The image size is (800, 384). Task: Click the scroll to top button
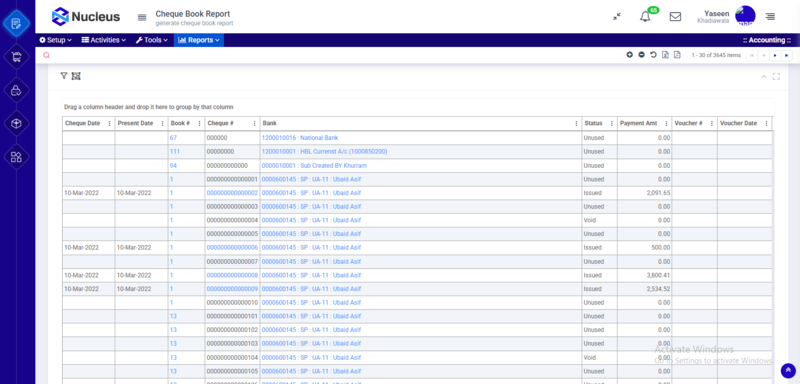(x=788, y=371)
